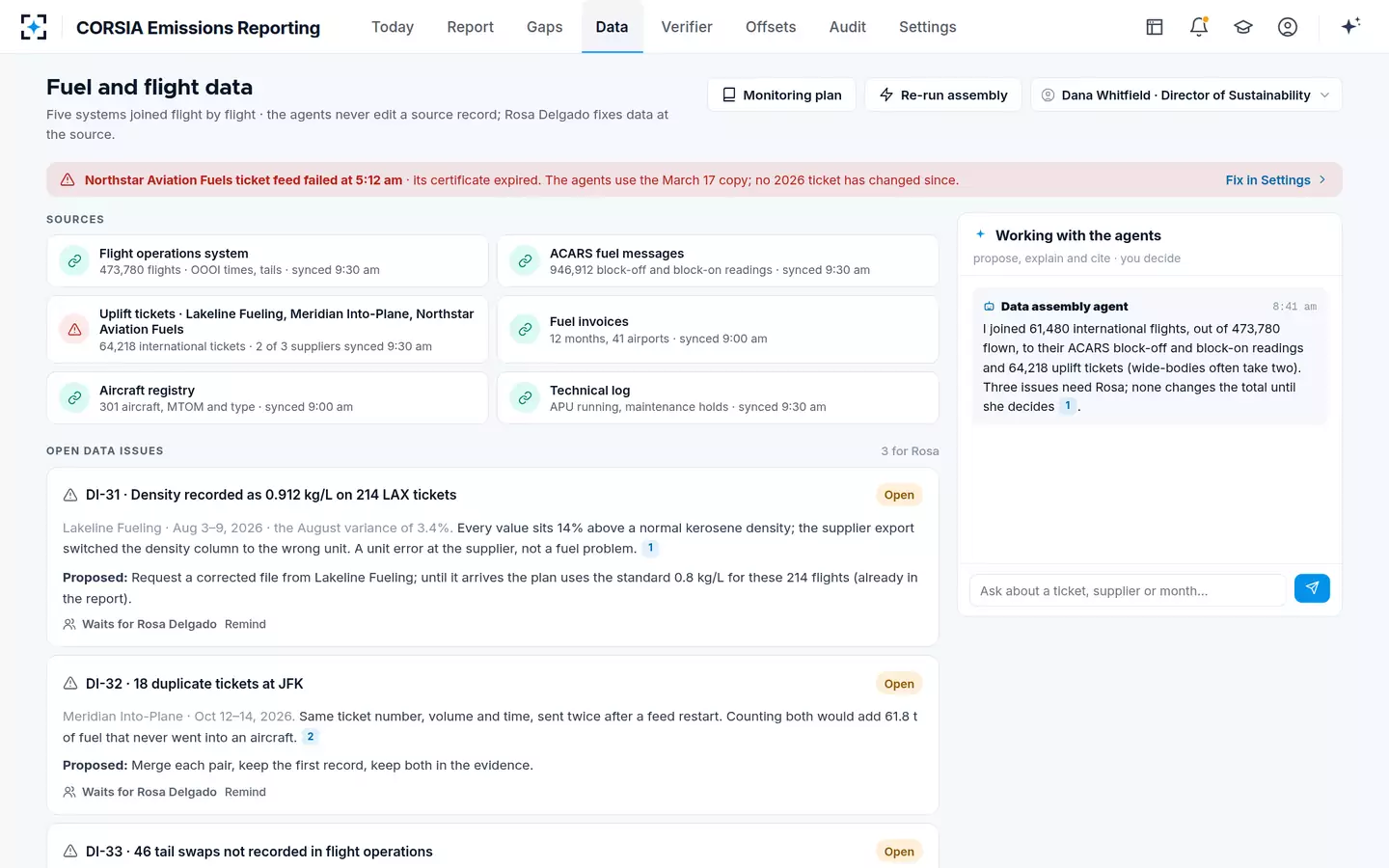This screenshot has width=1389, height=868.
Task: Select the Data tab
Action: [x=613, y=27]
